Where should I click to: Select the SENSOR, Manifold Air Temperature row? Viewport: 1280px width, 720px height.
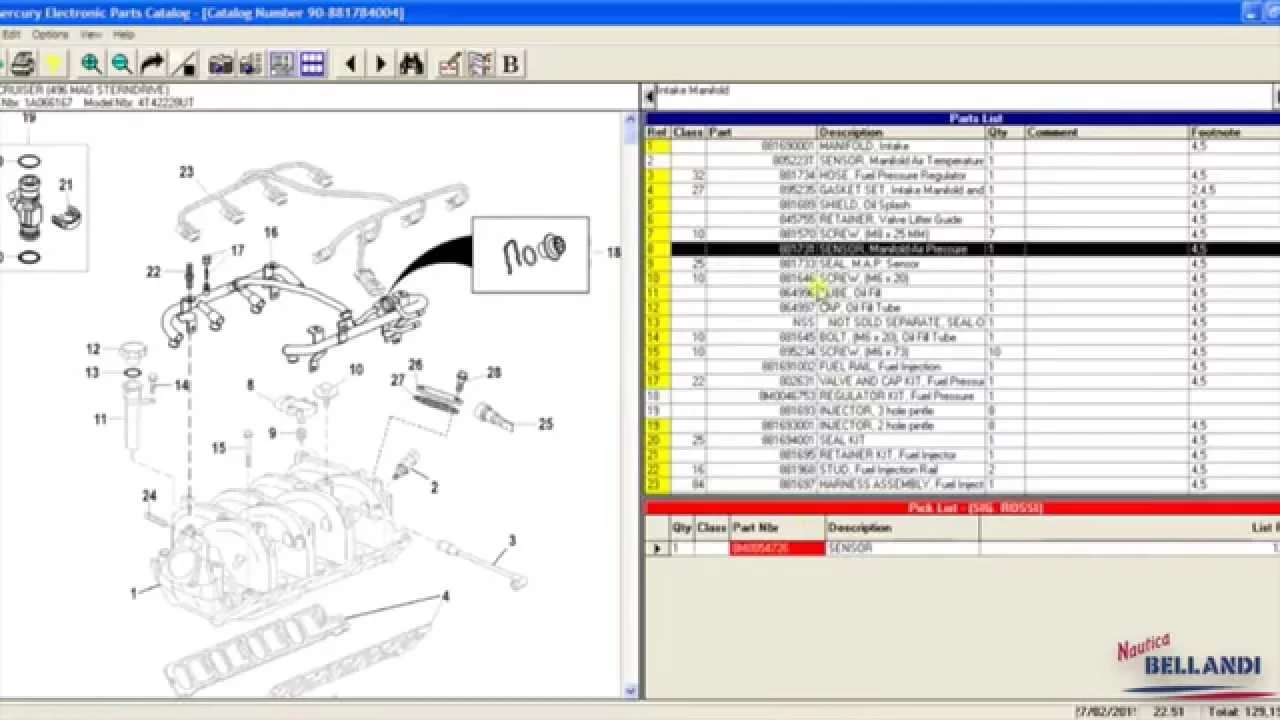pyautogui.click(x=962, y=161)
